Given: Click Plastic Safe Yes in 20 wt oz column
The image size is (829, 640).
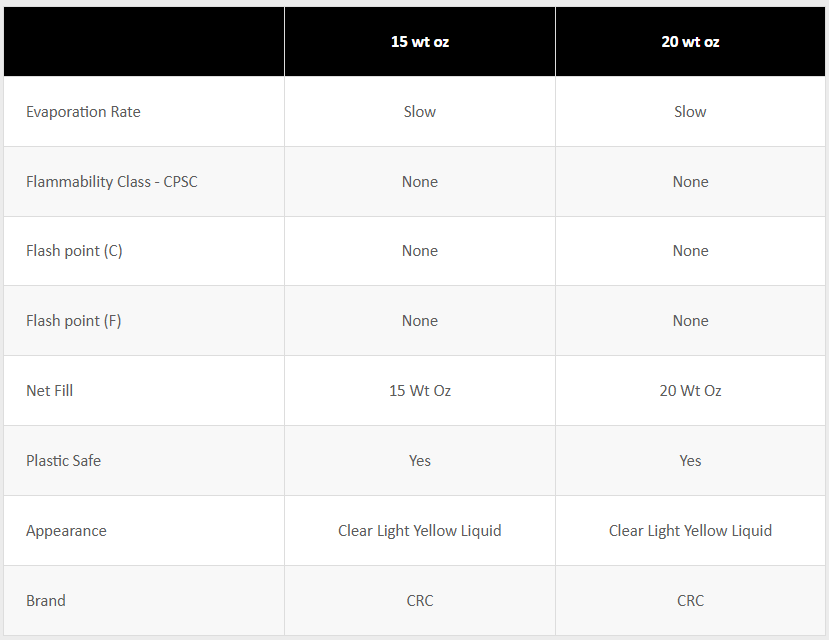Looking at the screenshot, I should (690, 461).
